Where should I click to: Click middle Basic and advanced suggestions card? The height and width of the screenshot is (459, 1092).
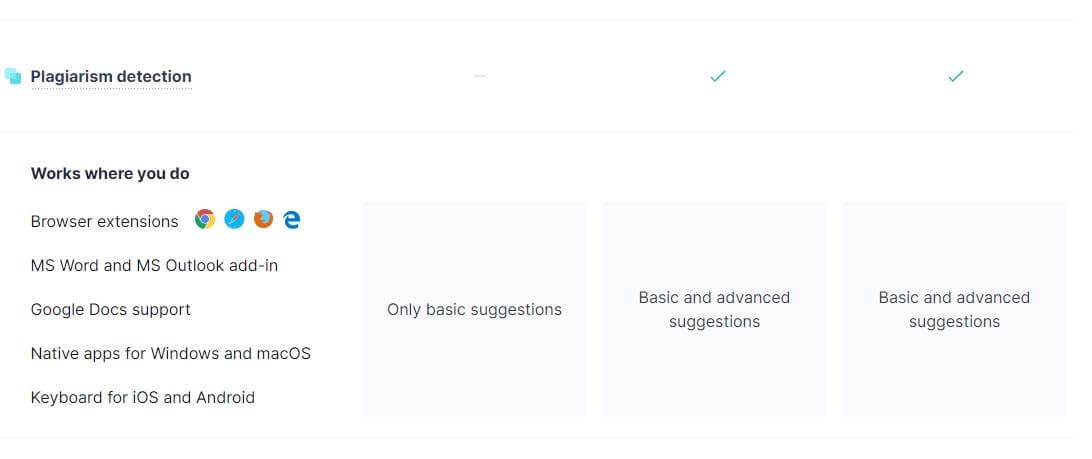click(x=714, y=309)
